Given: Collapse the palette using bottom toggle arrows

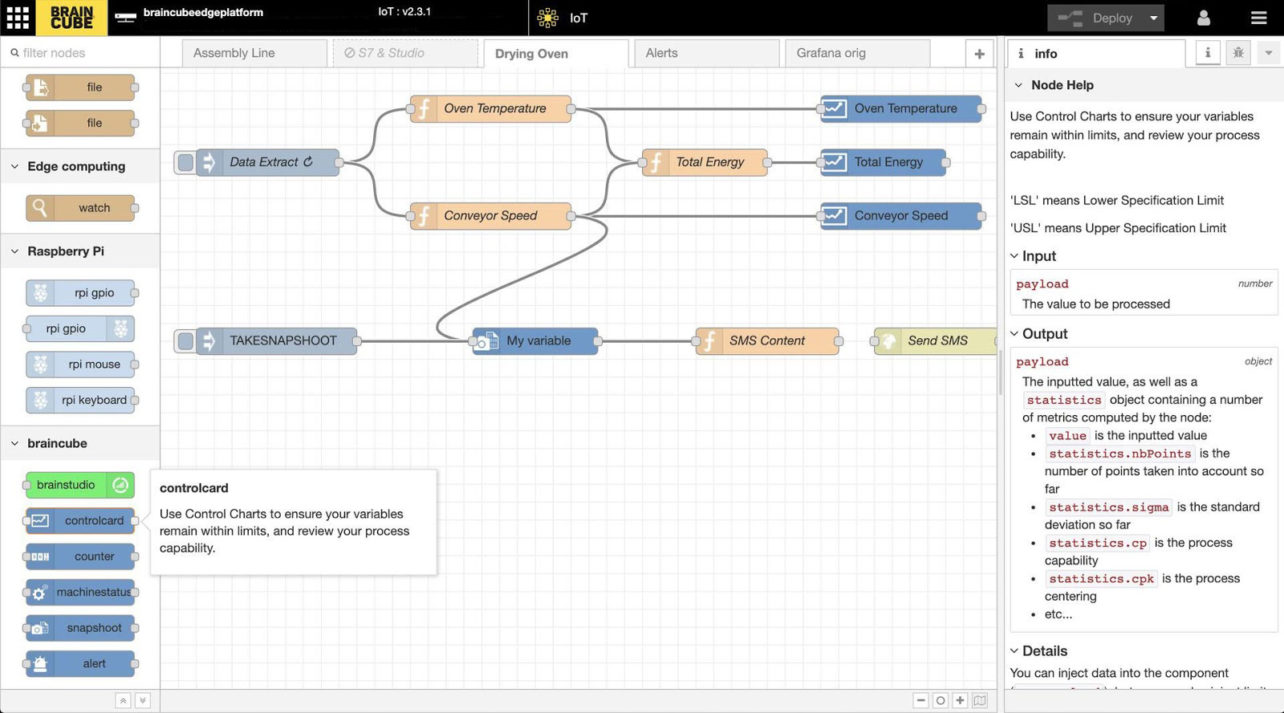Looking at the screenshot, I should click(123, 700).
